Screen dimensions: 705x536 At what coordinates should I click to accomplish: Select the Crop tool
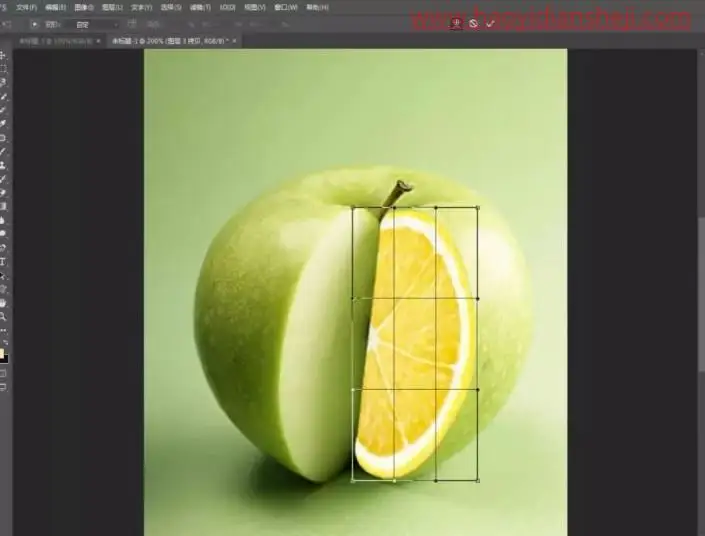pos(3,110)
